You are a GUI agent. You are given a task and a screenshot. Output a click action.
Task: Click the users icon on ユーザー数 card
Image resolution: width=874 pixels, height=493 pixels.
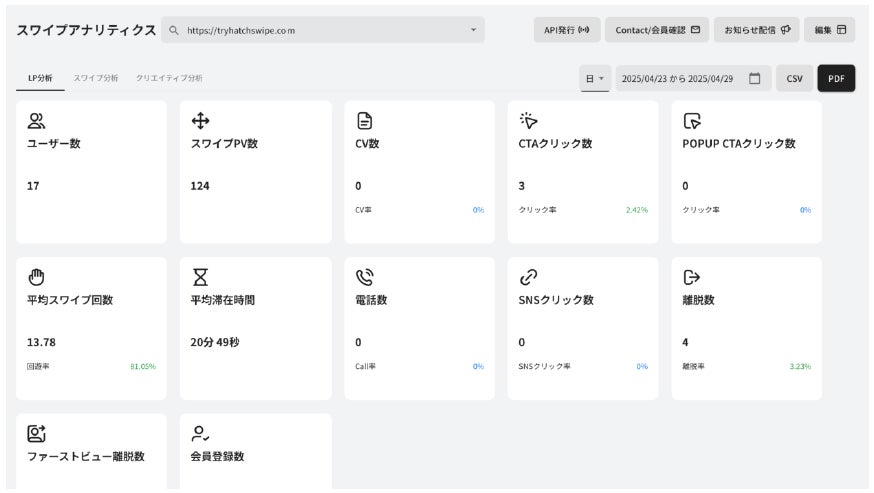click(x=36, y=121)
